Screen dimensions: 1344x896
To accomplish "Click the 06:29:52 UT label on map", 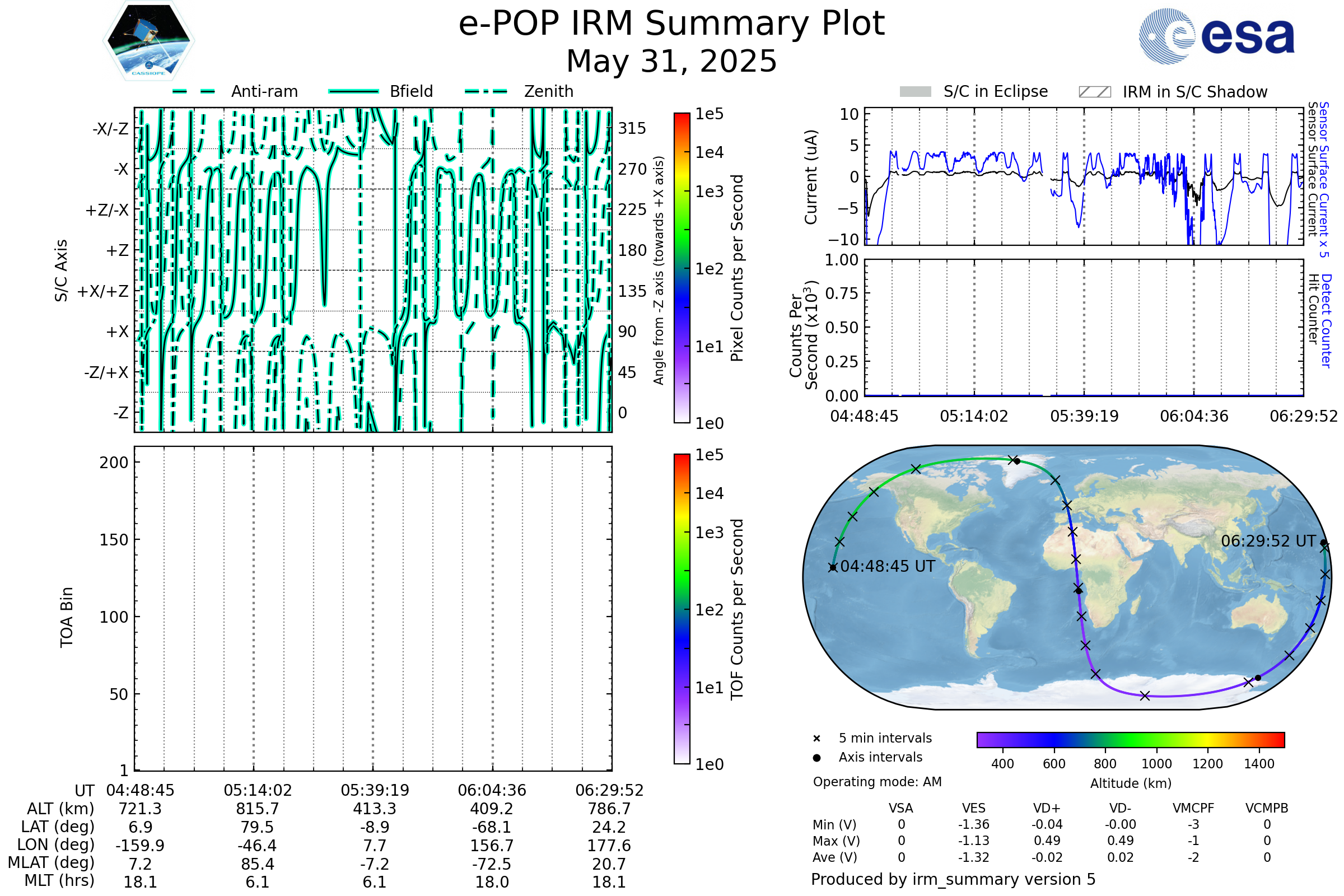I will (x=1268, y=541).
